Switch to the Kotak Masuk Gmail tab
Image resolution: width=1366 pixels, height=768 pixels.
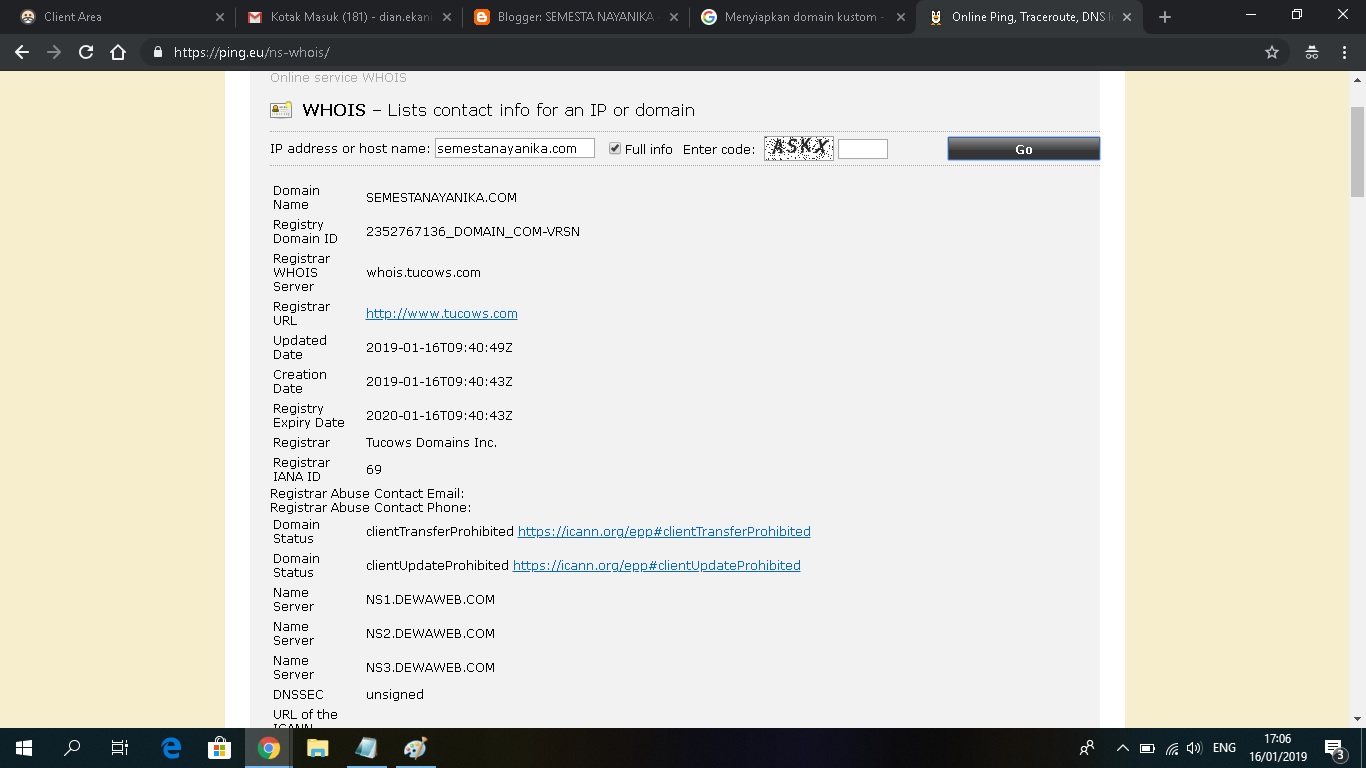(x=349, y=17)
